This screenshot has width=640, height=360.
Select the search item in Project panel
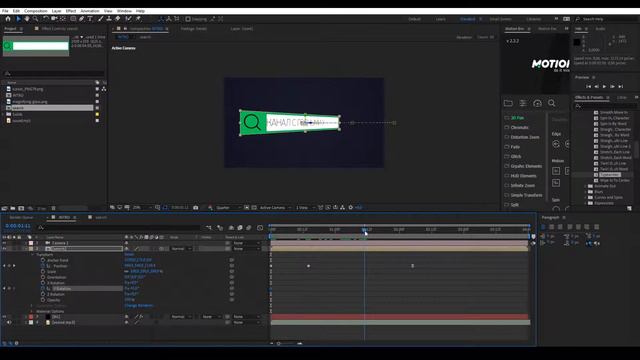coord(49,108)
